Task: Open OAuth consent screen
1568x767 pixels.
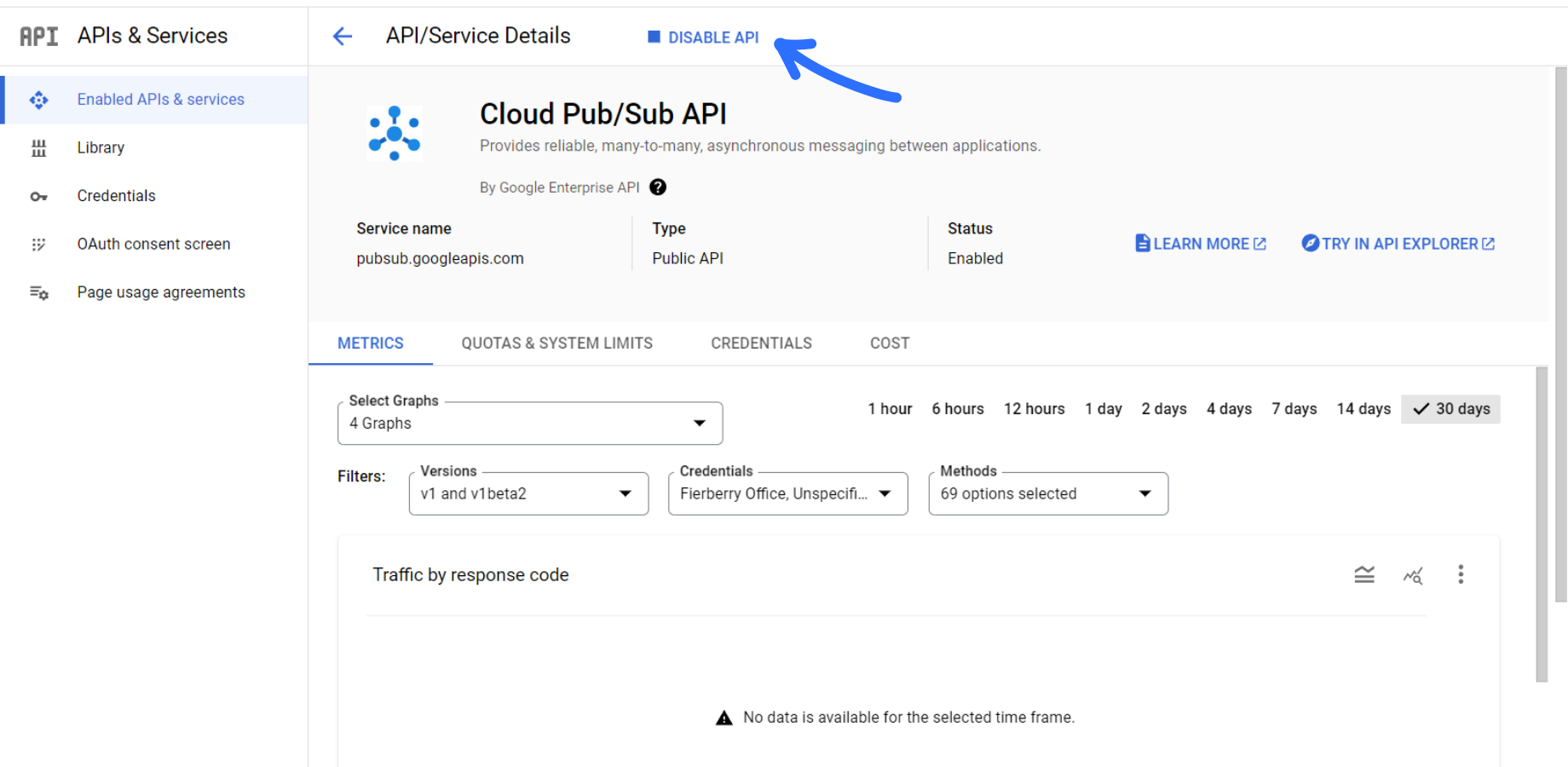Action: pyautogui.click(x=154, y=244)
